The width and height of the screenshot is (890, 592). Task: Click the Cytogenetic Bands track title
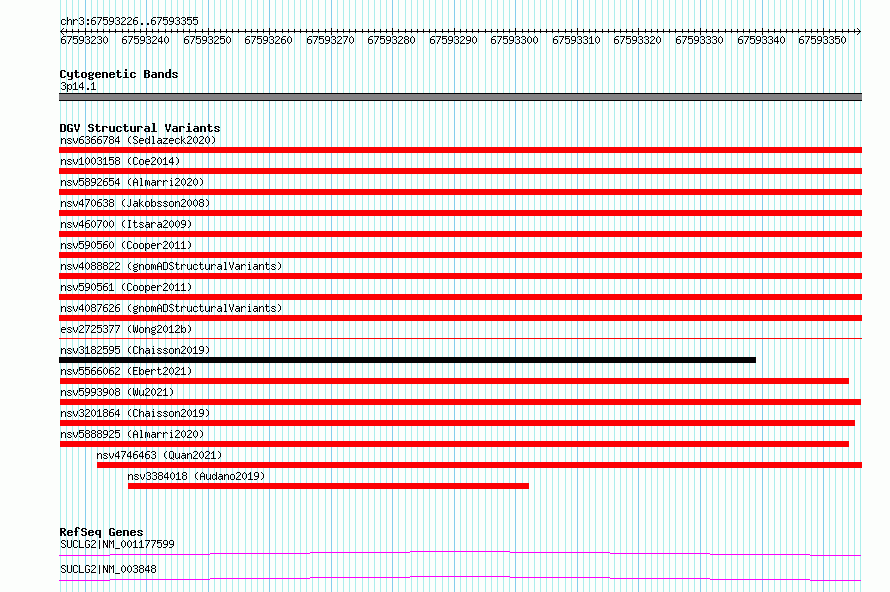119,74
